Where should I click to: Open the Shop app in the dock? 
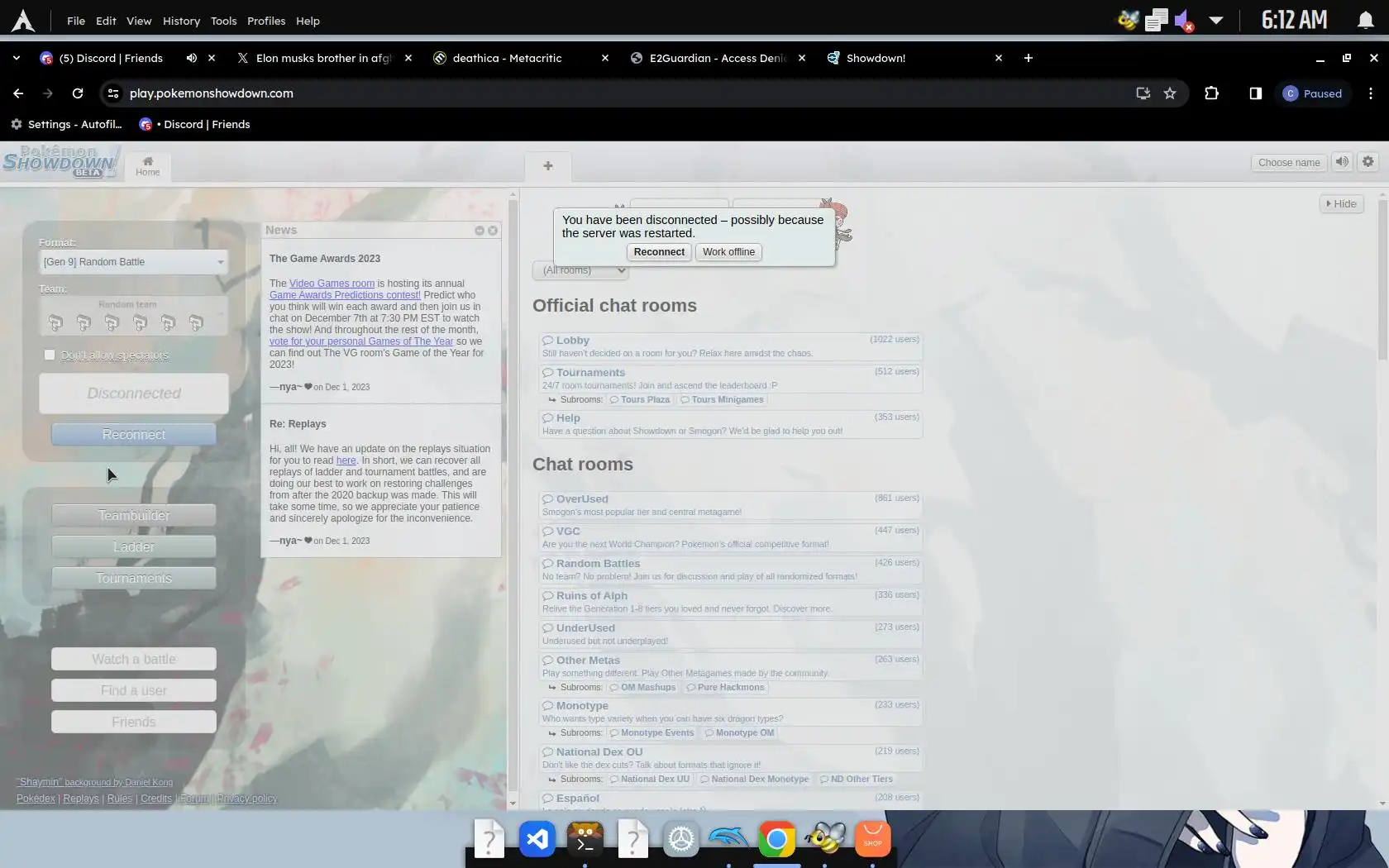872,840
